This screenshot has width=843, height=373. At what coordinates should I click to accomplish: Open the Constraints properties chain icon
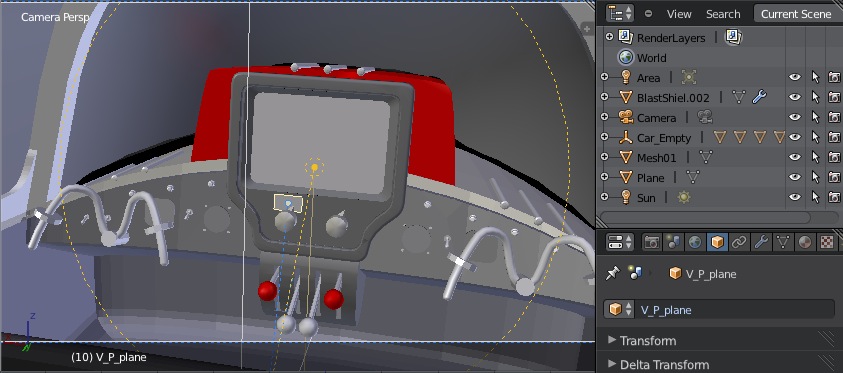739,242
